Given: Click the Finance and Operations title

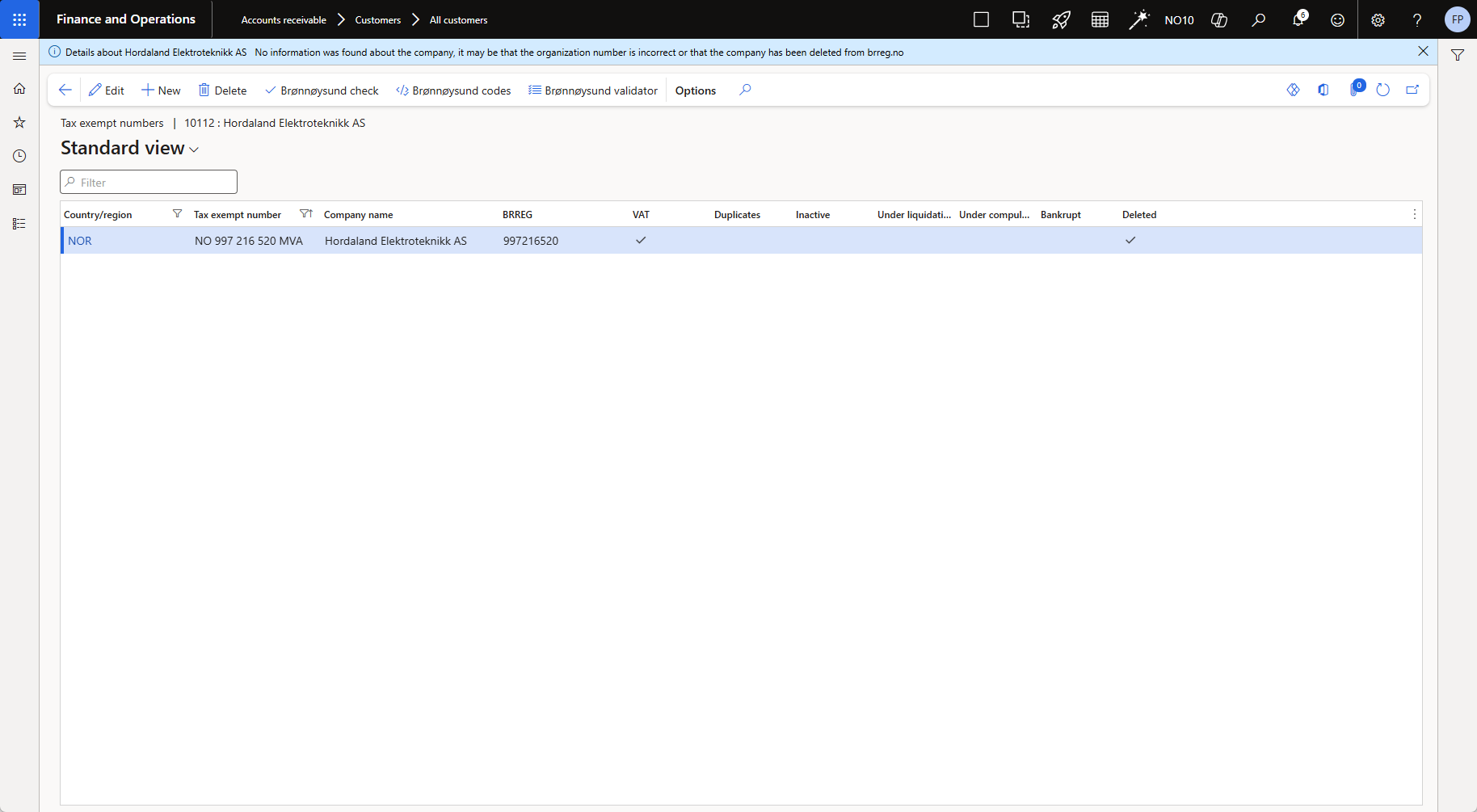Looking at the screenshot, I should pos(126,19).
